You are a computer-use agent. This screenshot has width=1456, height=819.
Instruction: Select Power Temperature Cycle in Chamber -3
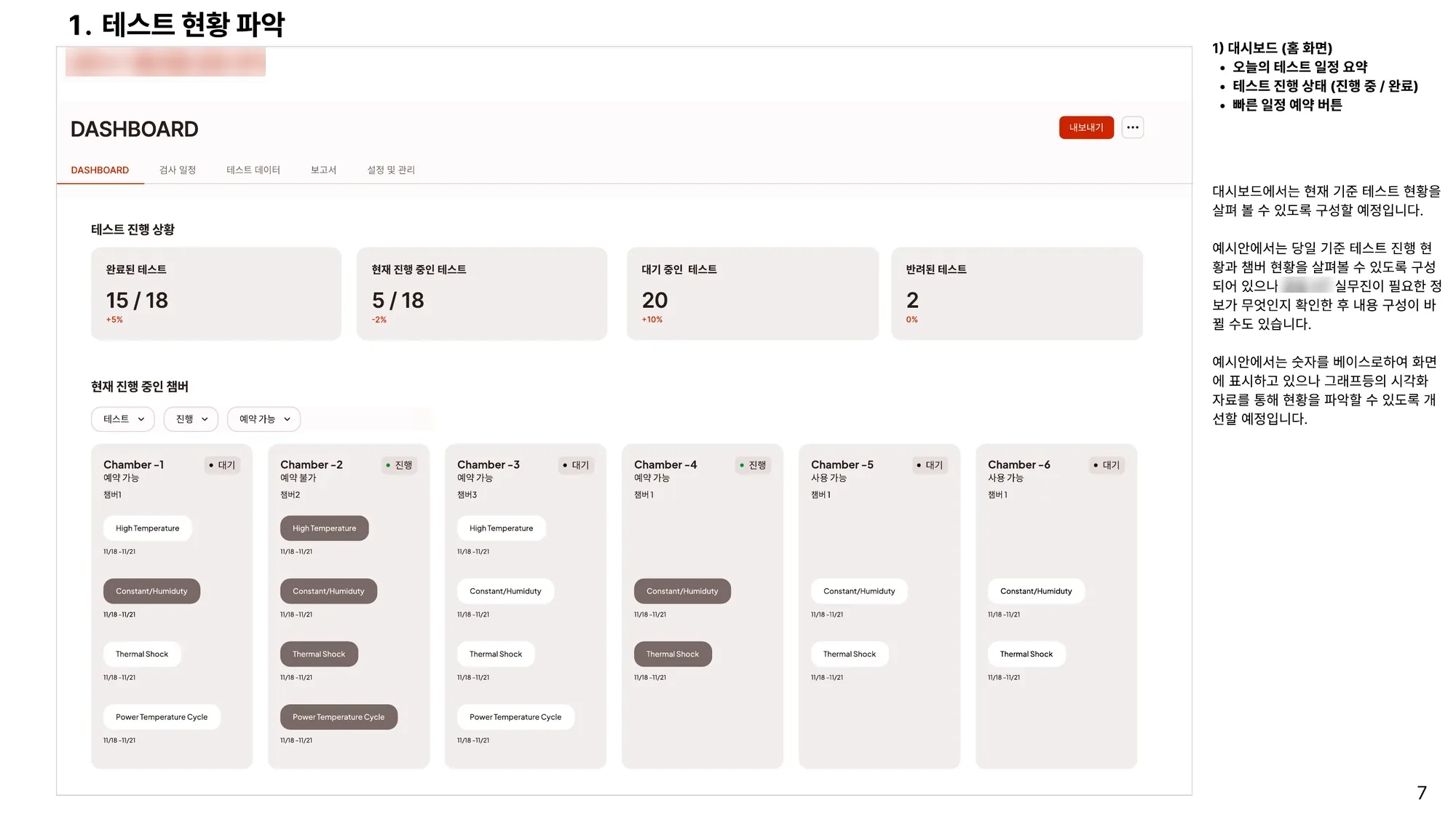pyautogui.click(x=515, y=717)
